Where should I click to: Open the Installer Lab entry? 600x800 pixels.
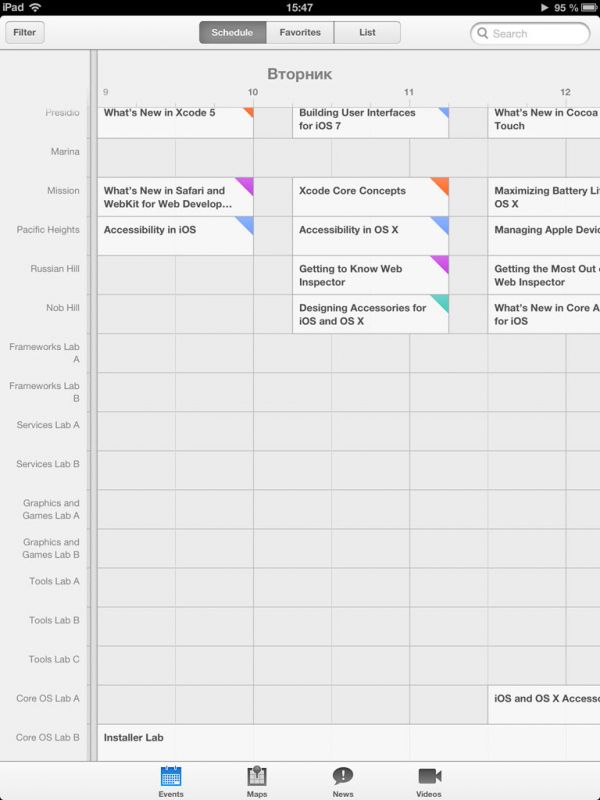(x=348, y=742)
